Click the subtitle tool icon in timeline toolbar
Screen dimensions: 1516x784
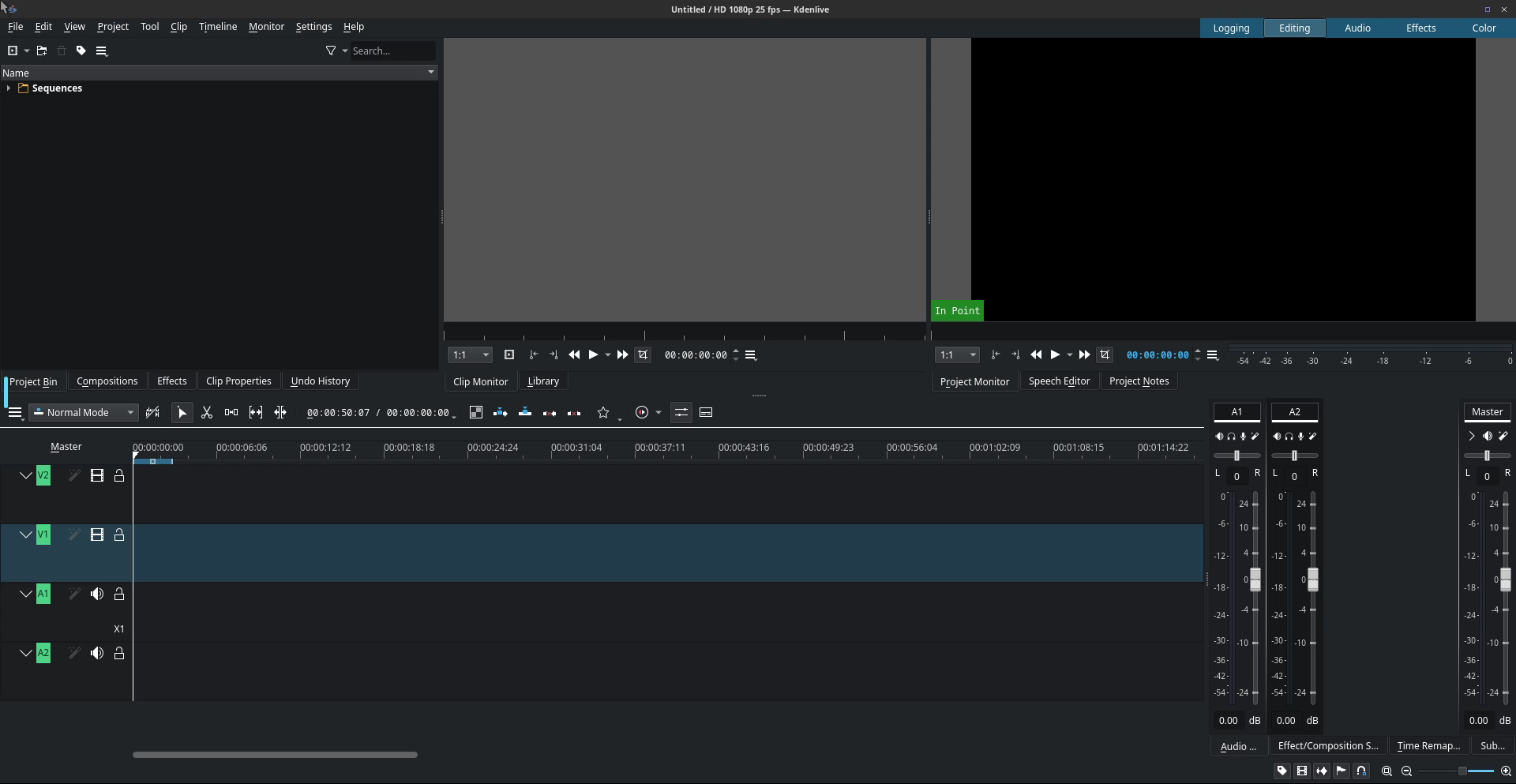pos(706,413)
